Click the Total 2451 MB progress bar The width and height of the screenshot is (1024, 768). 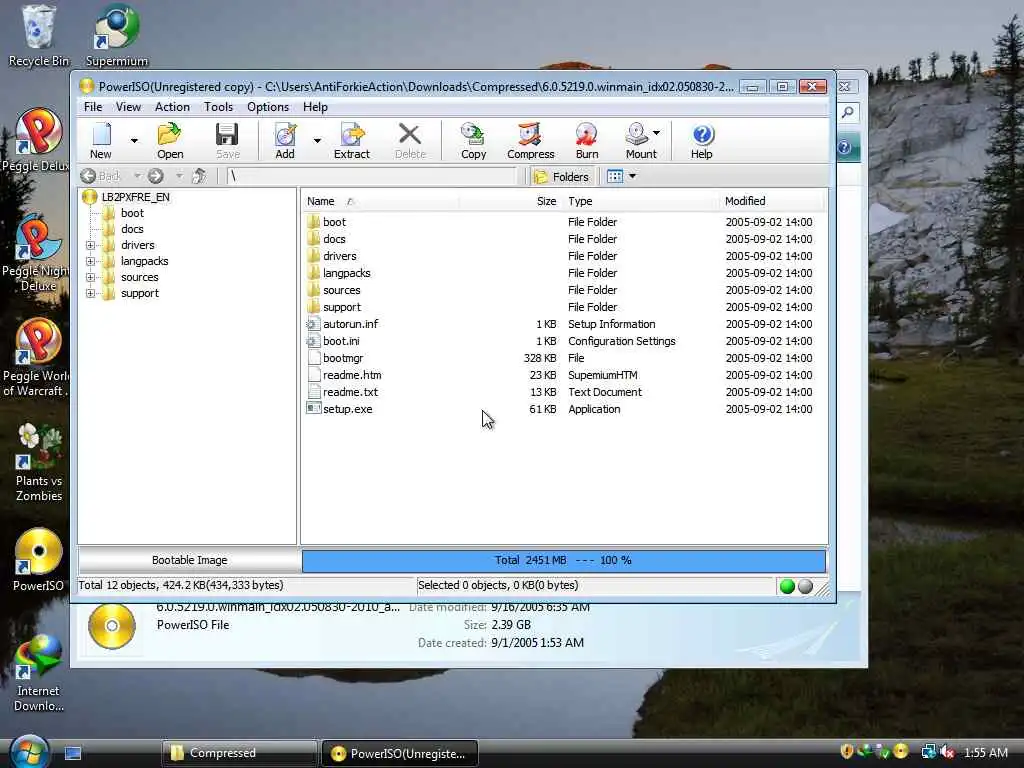(x=564, y=560)
